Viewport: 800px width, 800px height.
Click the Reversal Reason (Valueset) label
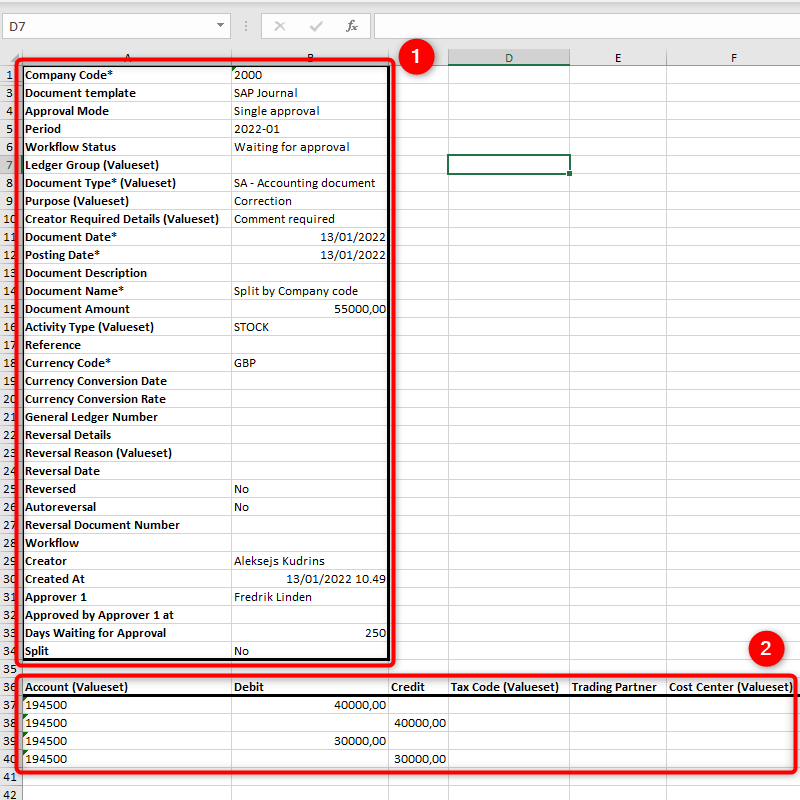pos(98,453)
